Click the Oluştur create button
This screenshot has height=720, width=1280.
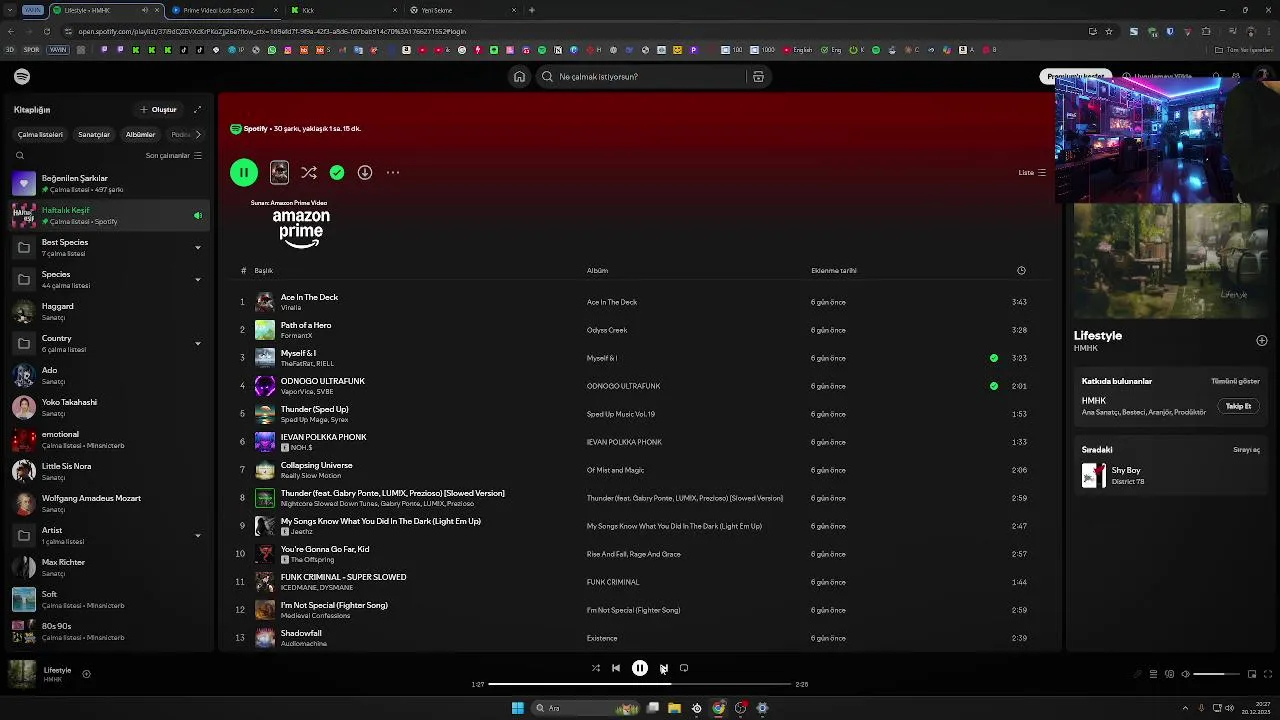tap(158, 109)
